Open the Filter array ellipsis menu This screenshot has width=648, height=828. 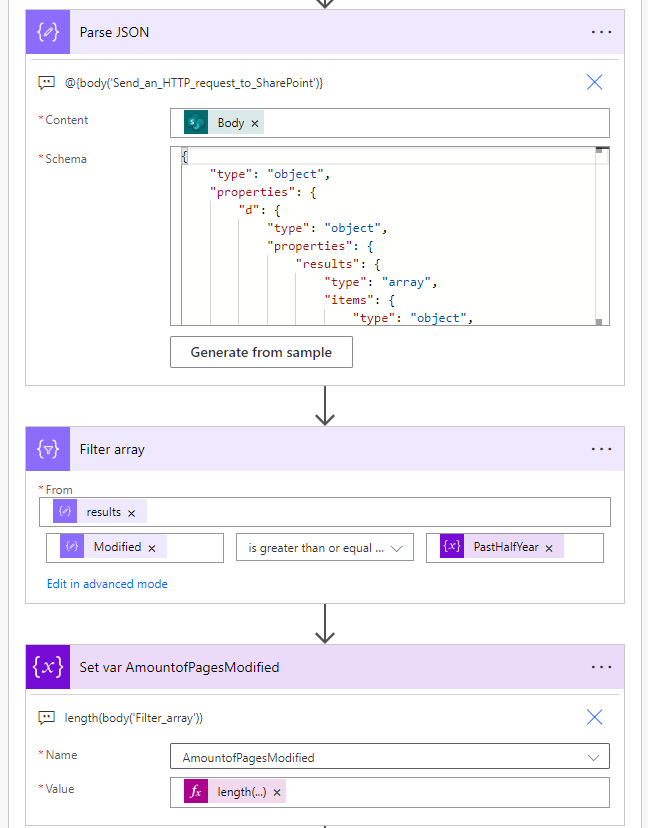[601, 450]
